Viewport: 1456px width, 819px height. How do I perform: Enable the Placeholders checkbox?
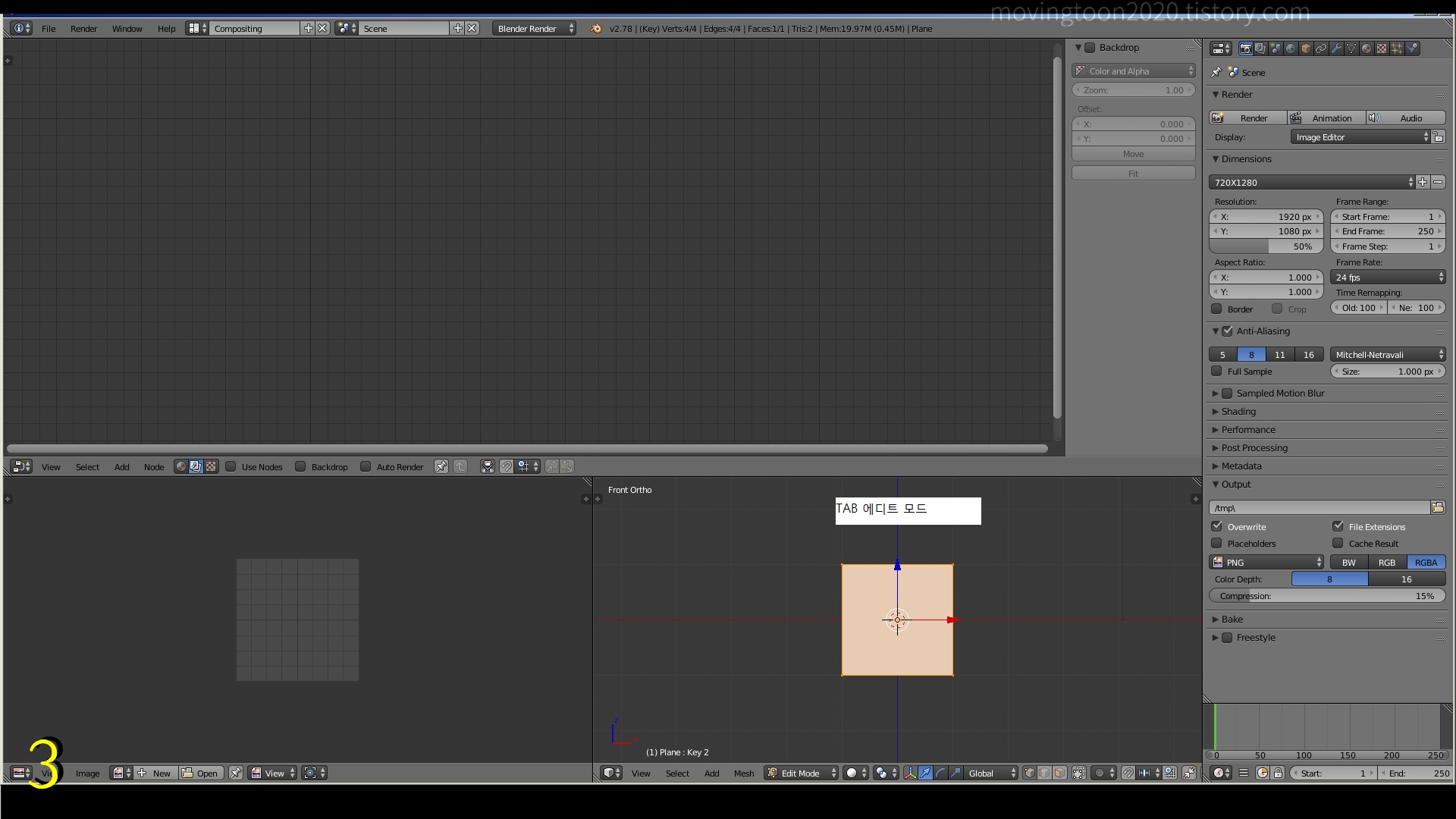click(x=1216, y=543)
